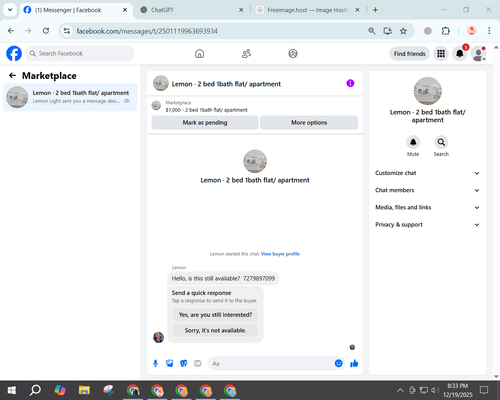Screen dimensions: 500x400
Task: Open the notifications bell
Action: click(460, 53)
